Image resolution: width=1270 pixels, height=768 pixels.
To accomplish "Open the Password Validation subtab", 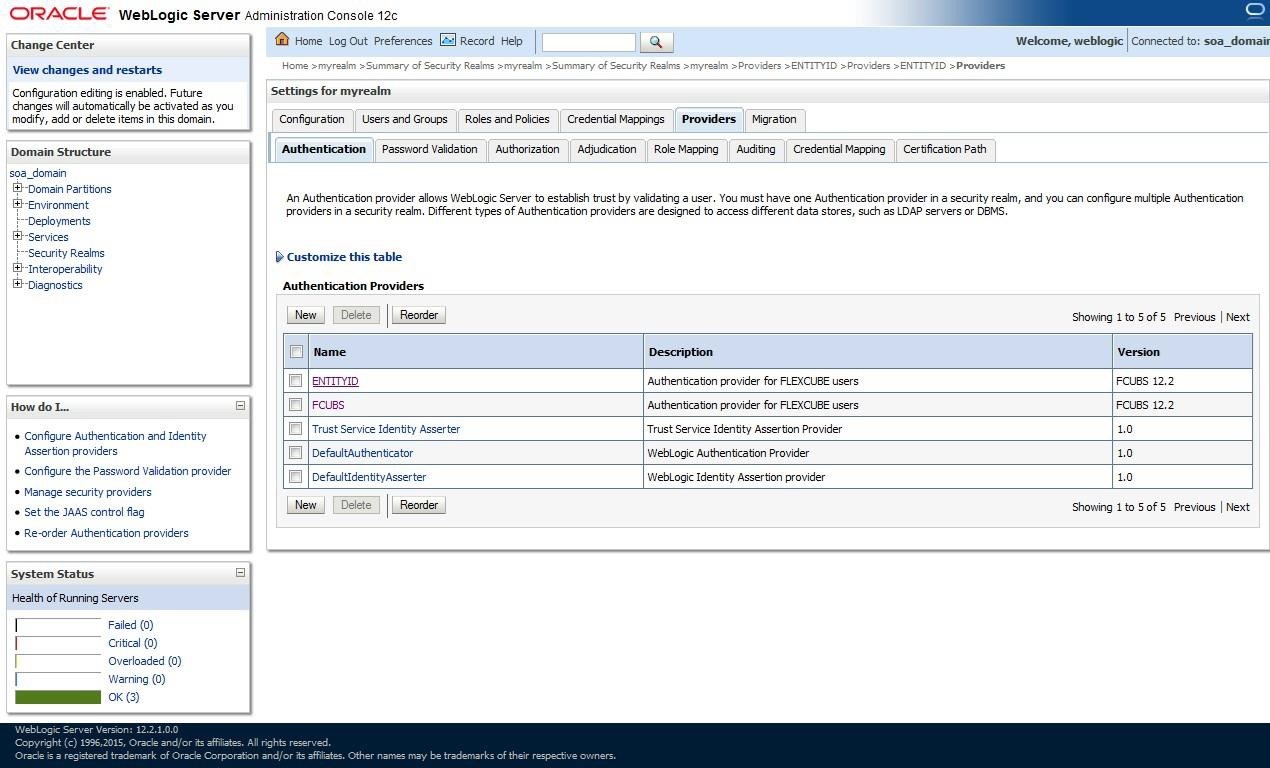I will [x=429, y=149].
